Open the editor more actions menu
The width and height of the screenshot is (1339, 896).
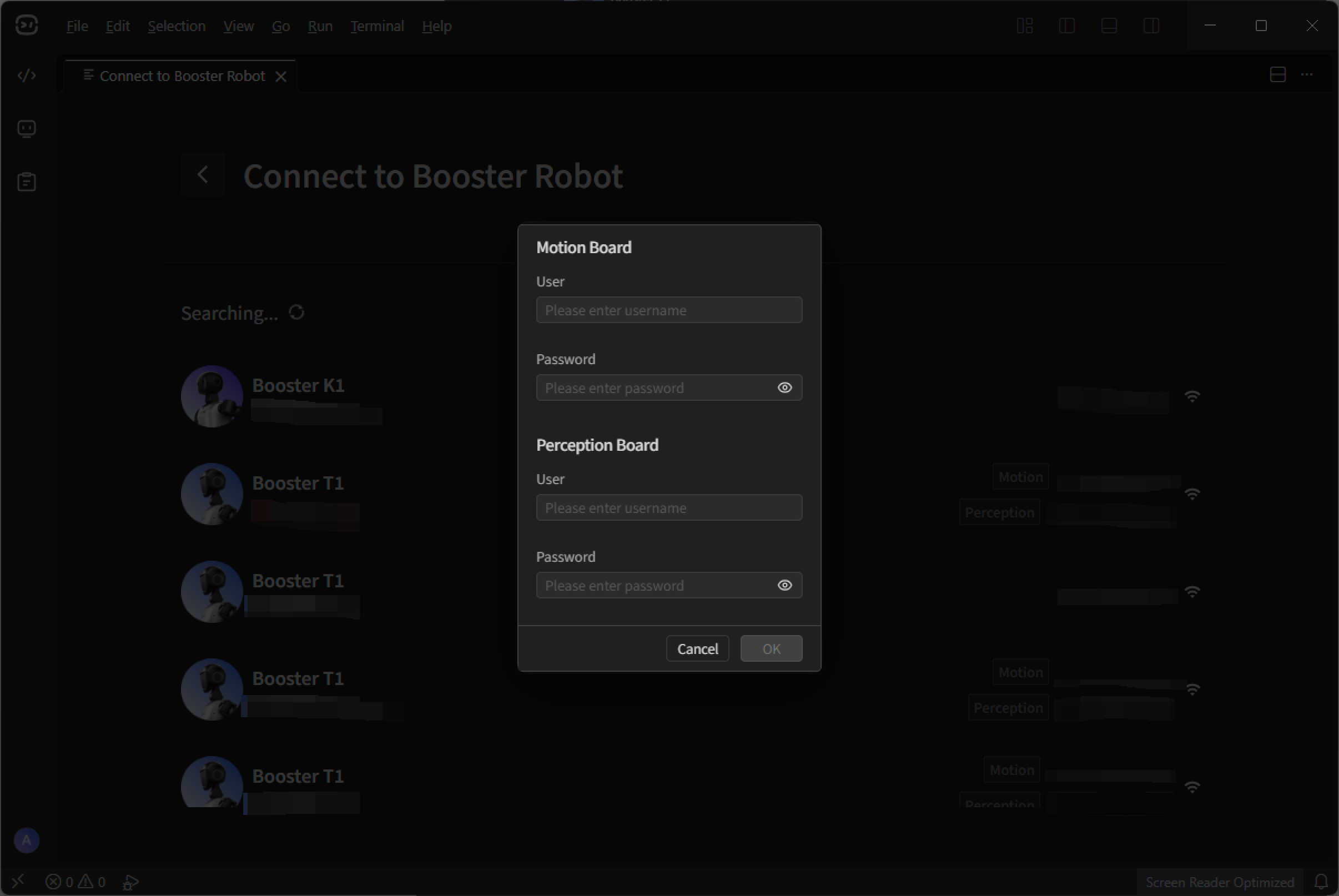tap(1307, 75)
